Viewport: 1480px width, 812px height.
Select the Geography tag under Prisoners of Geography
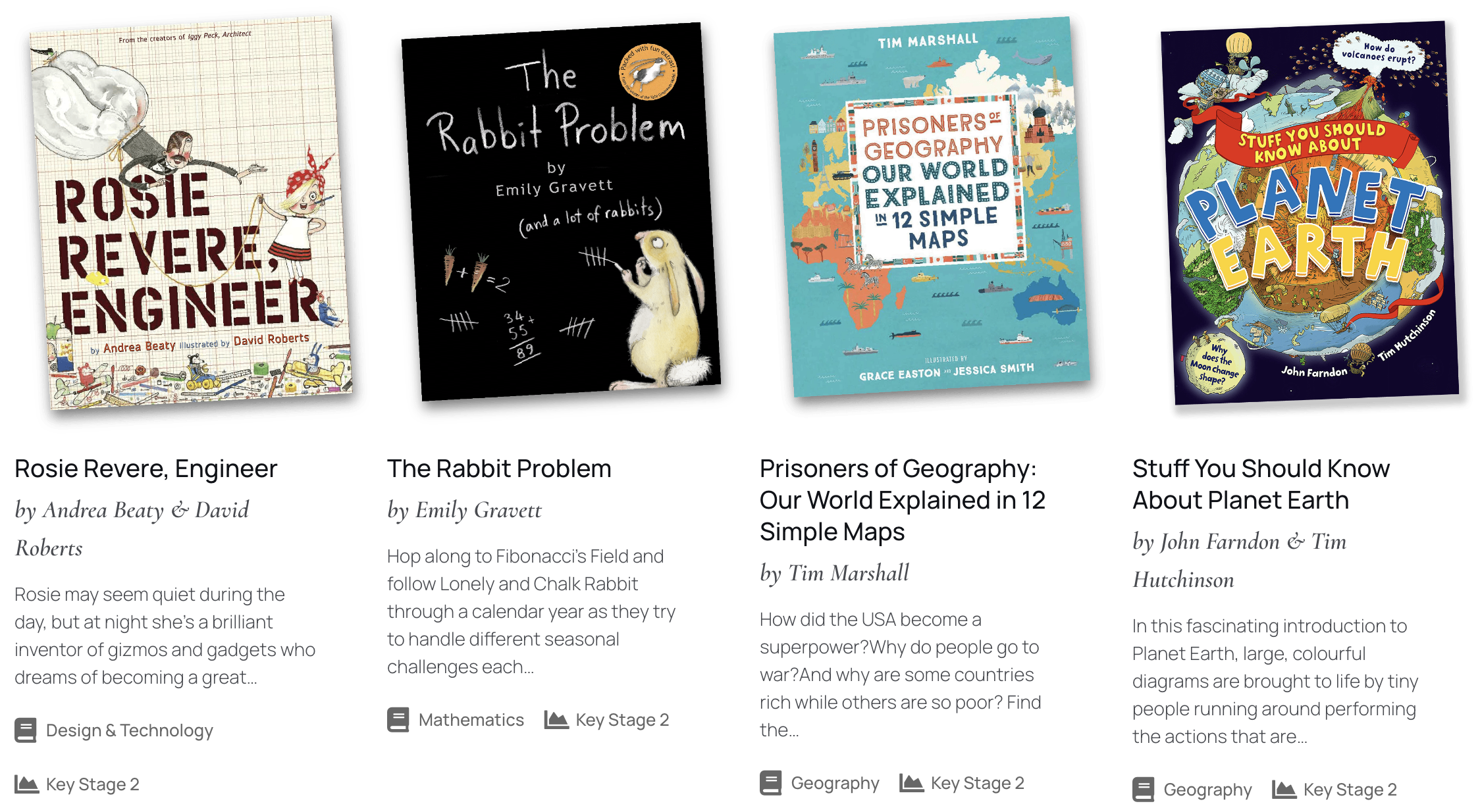click(x=835, y=783)
